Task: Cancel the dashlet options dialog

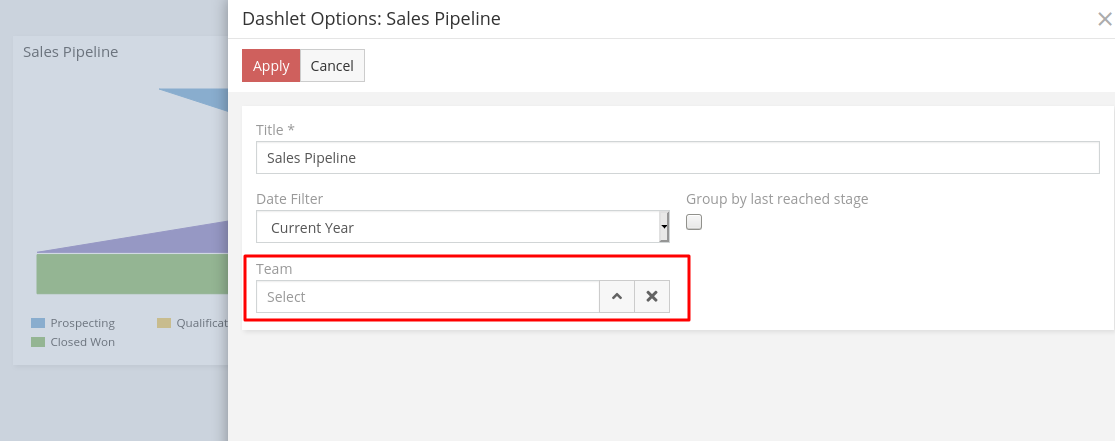Action: coord(332,66)
